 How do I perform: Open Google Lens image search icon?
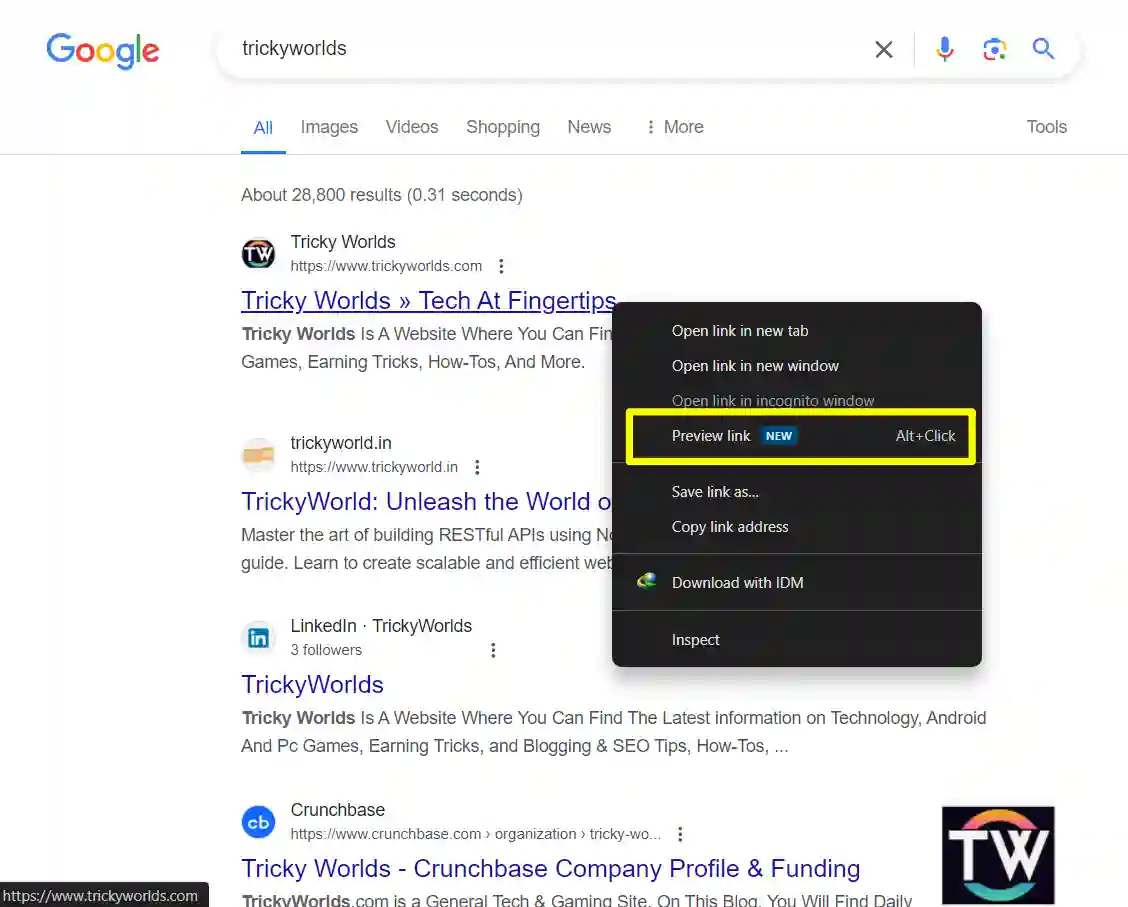point(994,48)
